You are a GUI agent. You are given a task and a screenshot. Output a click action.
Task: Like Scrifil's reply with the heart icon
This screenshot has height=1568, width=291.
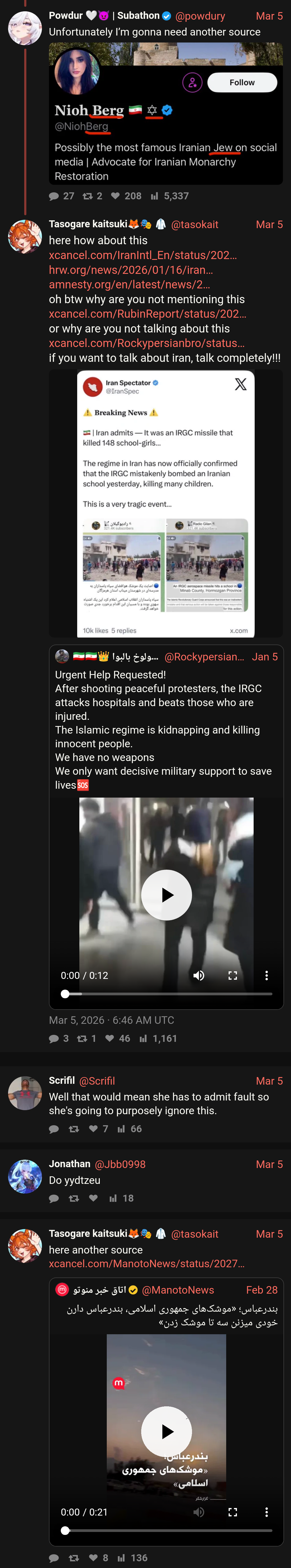(93, 1128)
